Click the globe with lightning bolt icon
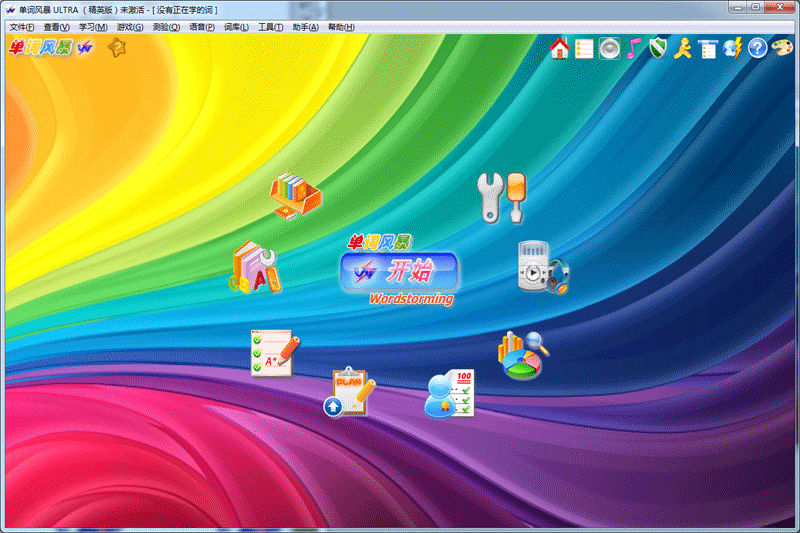Viewport: 800px width, 533px height. pos(733,48)
